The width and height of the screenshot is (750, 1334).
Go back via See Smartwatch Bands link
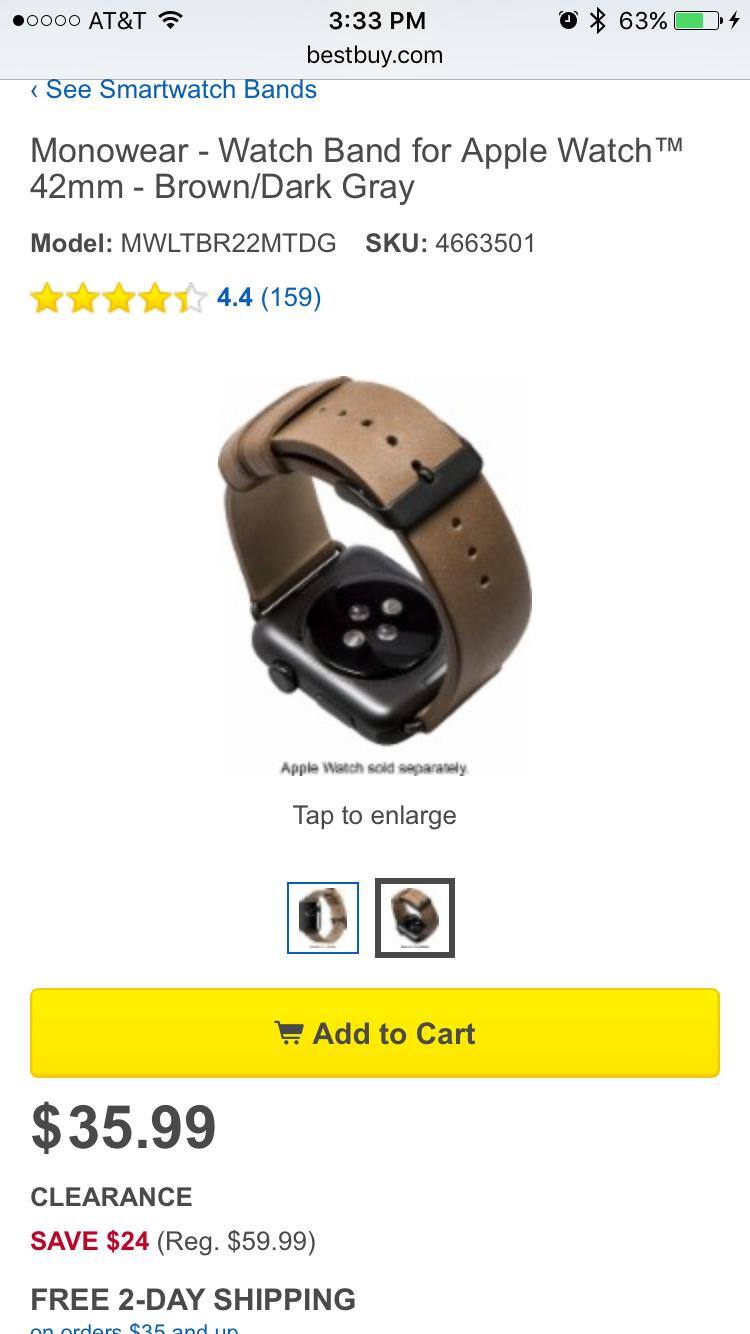[x=173, y=89]
